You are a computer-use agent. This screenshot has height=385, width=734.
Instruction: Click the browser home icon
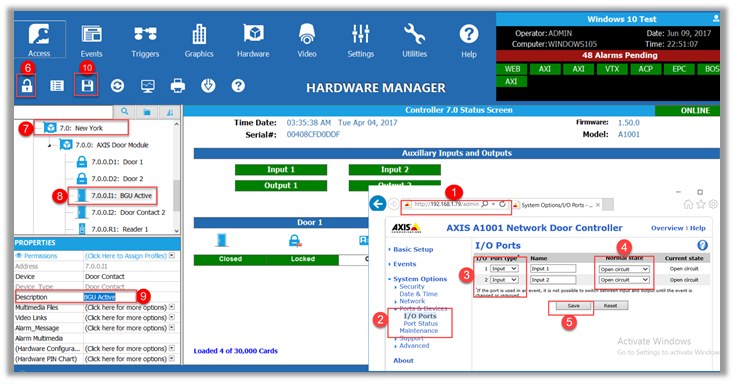(x=688, y=204)
